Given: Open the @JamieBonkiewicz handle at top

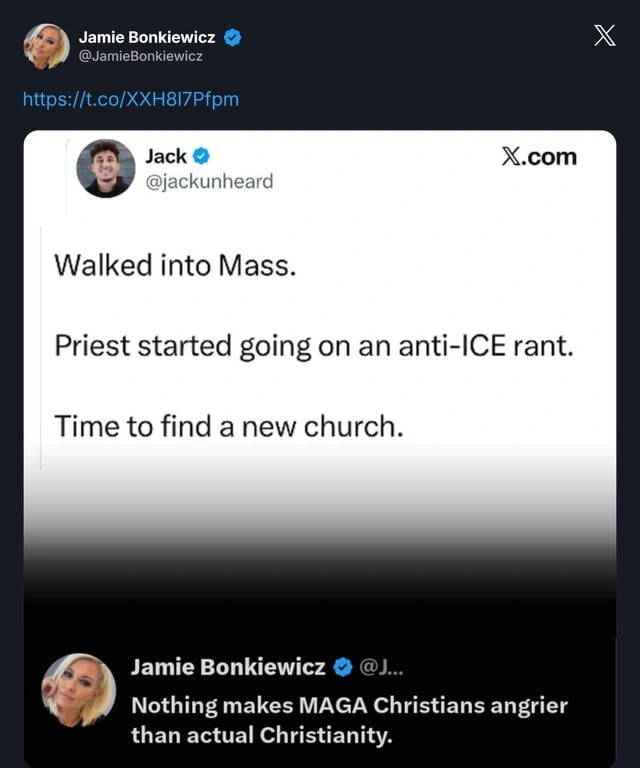Looking at the screenshot, I should tap(141, 56).
